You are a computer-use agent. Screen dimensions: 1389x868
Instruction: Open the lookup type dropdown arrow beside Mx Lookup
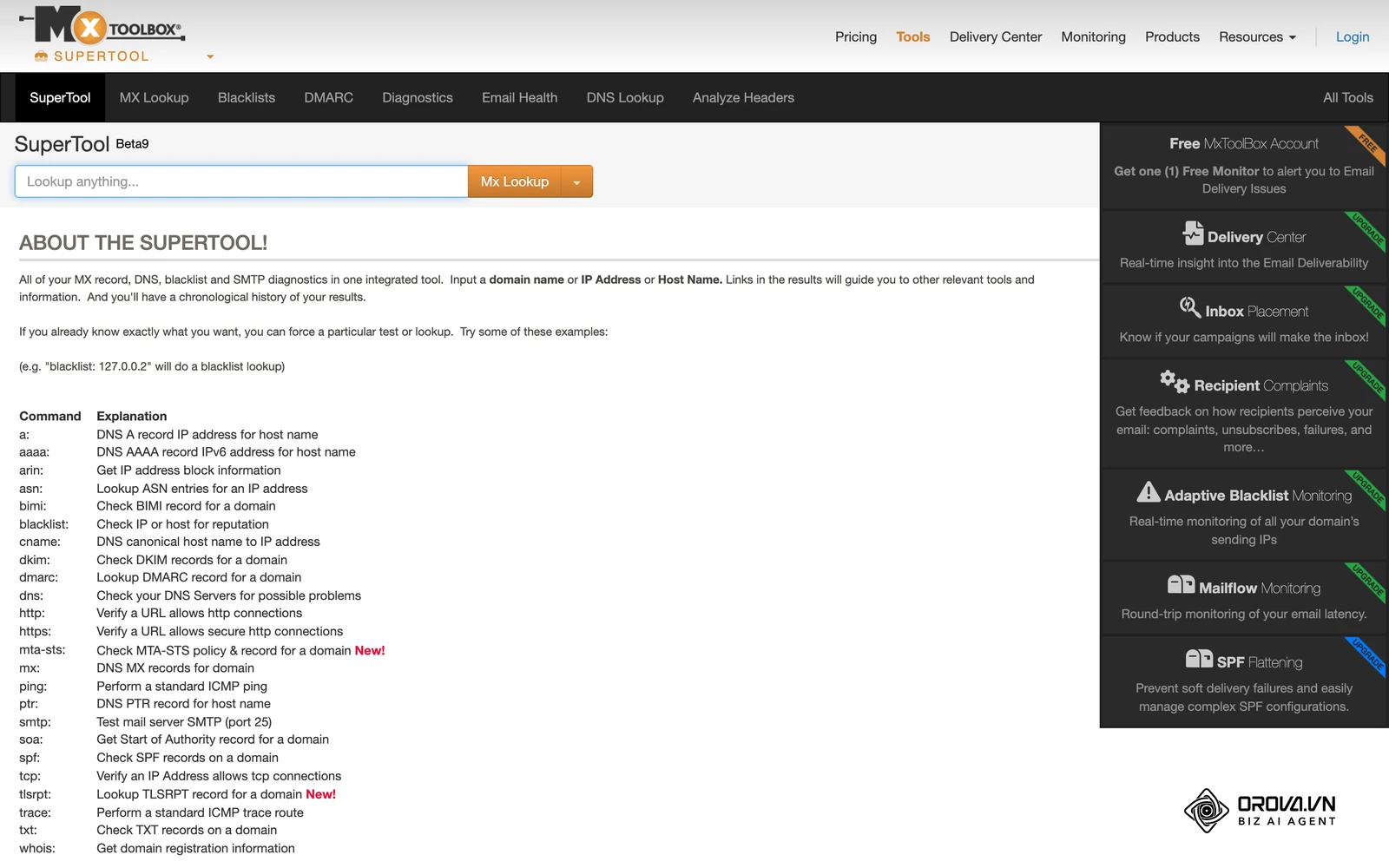pyautogui.click(x=577, y=181)
